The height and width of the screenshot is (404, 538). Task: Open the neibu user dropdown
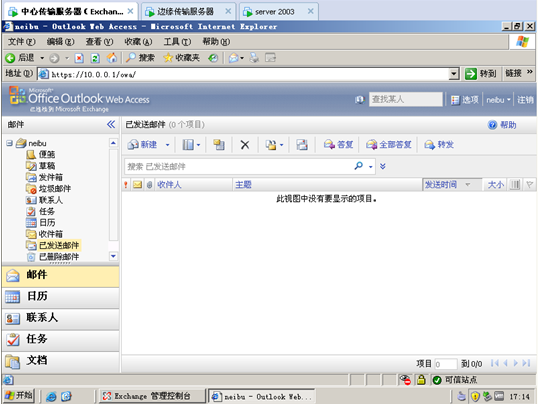point(498,100)
